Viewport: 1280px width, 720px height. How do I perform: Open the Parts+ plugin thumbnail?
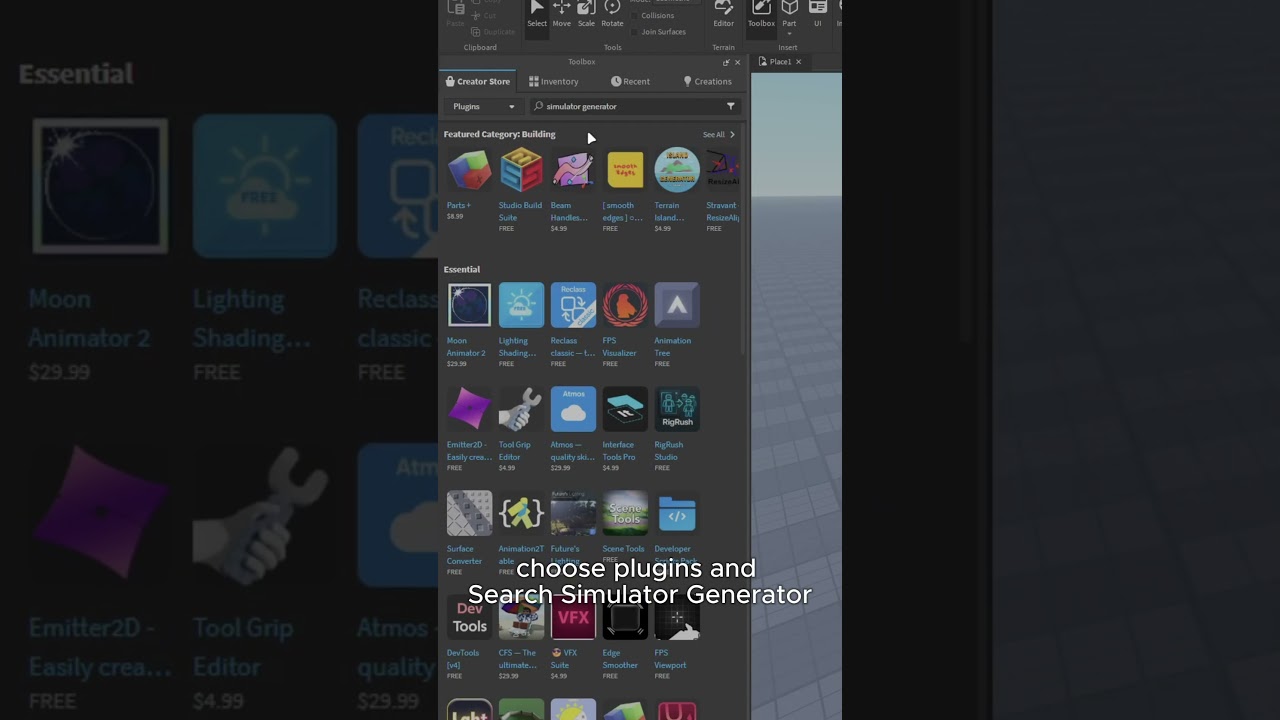pyautogui.click(x=469, y=170)
